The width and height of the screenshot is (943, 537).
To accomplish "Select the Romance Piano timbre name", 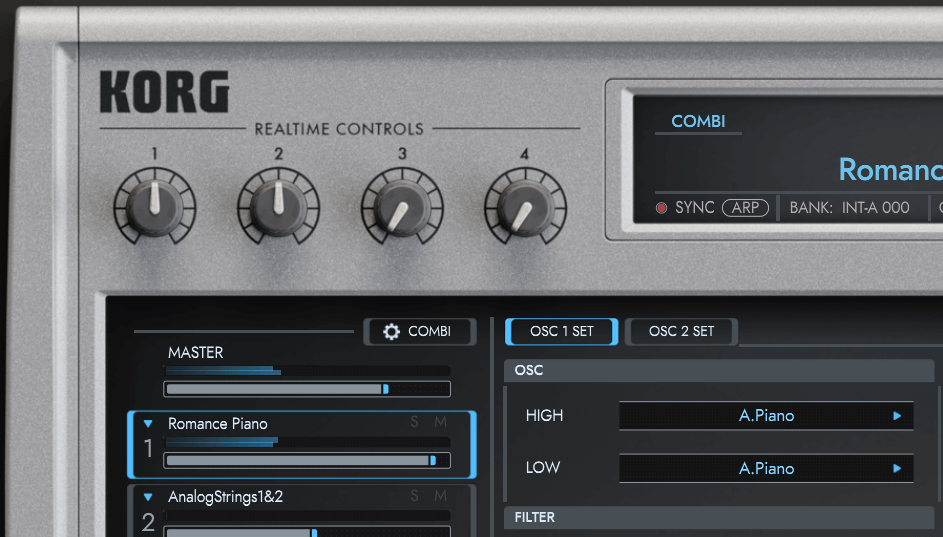I will coord(218,424).
